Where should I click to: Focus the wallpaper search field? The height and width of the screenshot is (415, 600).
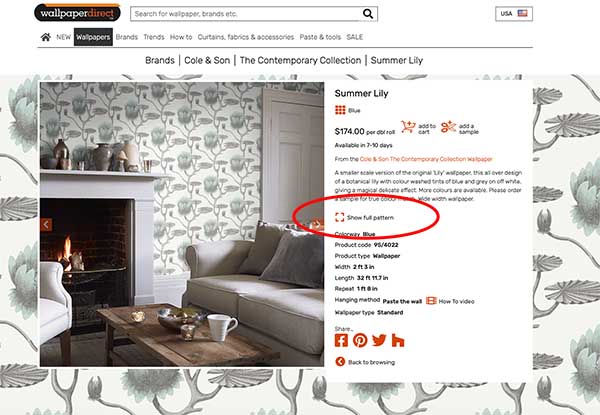click(246, 14)
